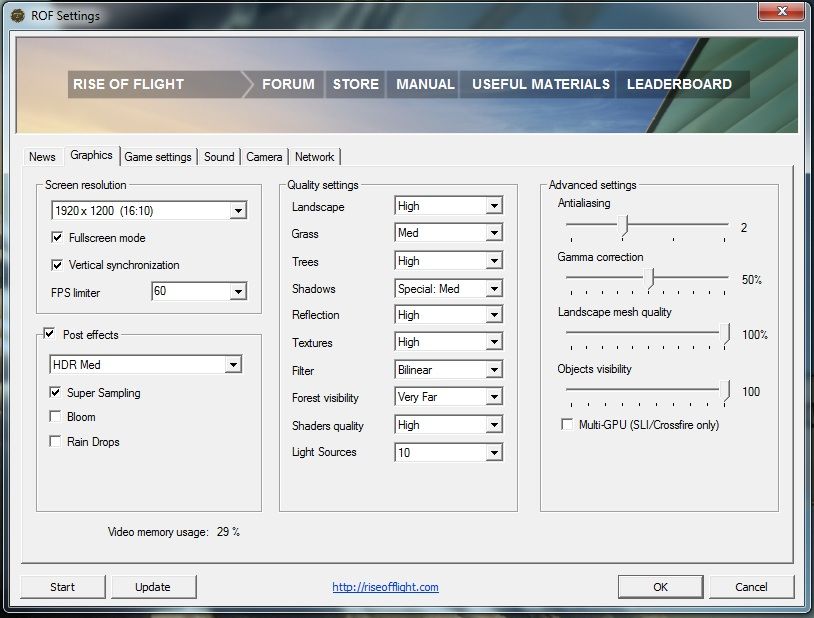Uncheck Super Sampling
814x618 pixels.
click(55, 392)
